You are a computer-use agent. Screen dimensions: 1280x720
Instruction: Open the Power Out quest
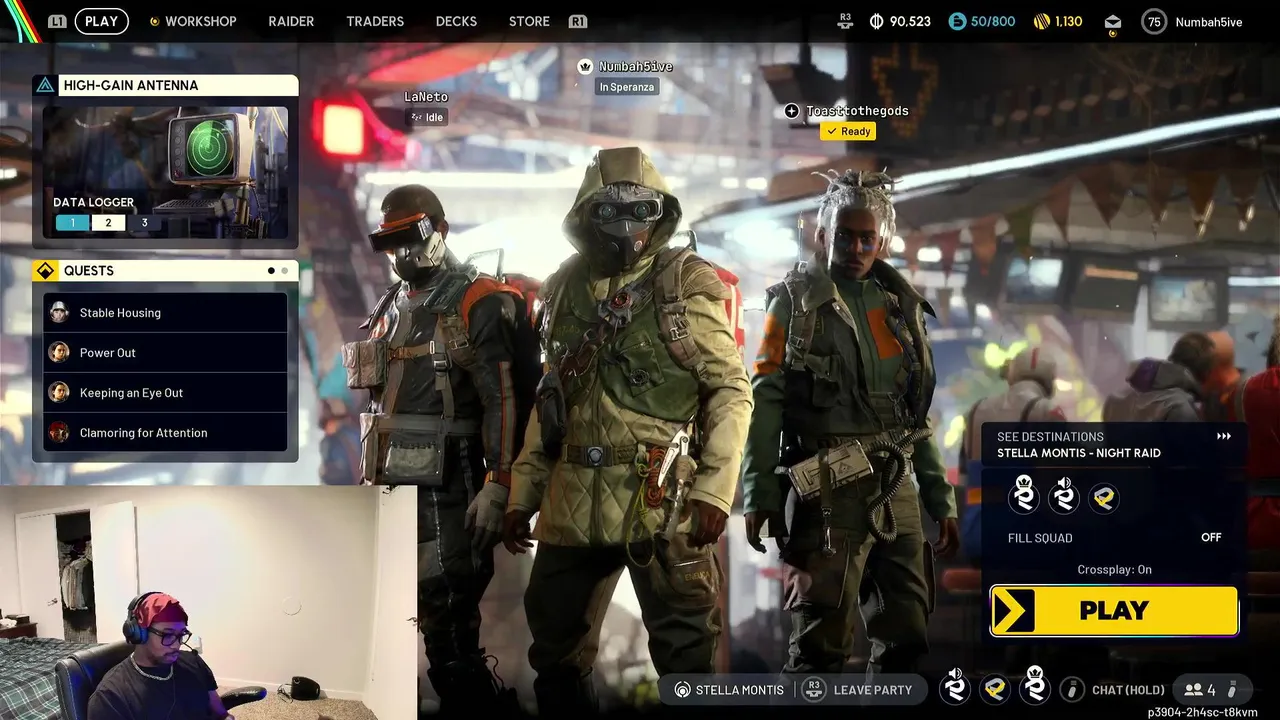pyautogui.click(x=165, y=352)
